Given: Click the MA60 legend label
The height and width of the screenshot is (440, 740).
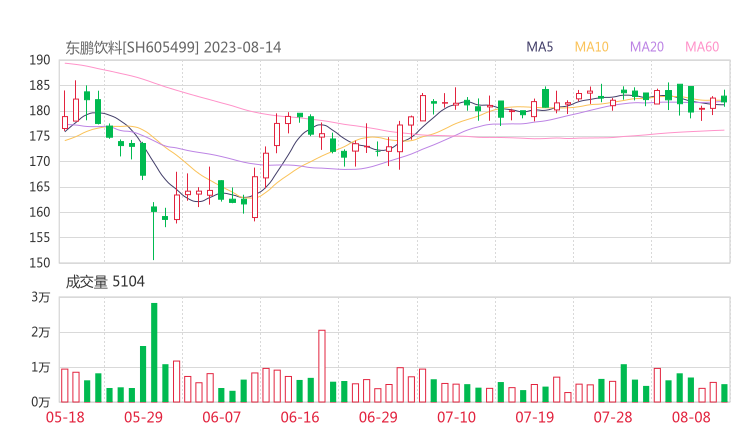Looking at the screenshot, I should [702, 47].
